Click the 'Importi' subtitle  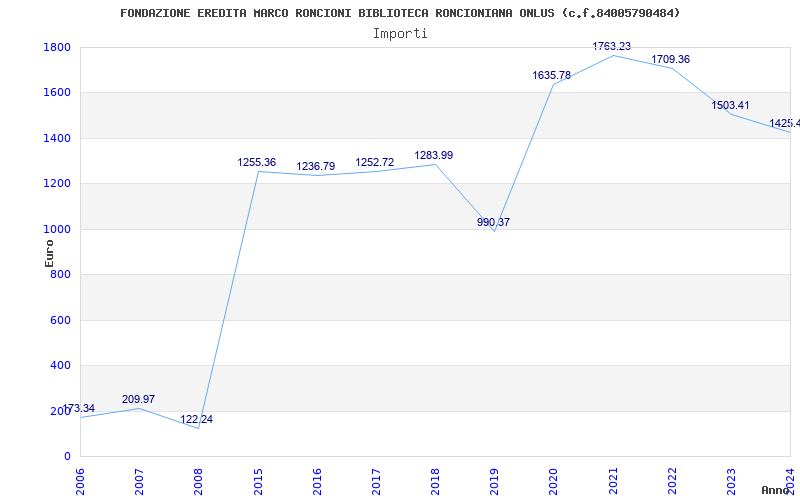400,34
